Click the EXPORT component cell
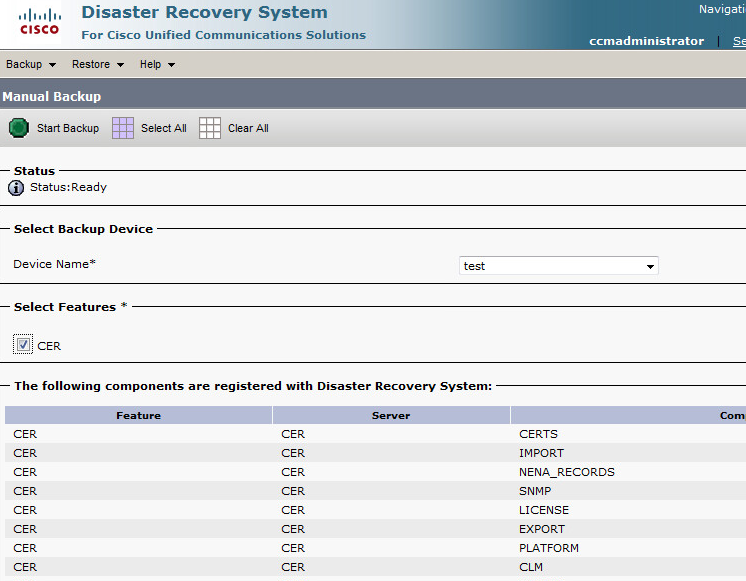Image resolution: width=746 pixels, height=581 pixels. click(x=542, y=529)
